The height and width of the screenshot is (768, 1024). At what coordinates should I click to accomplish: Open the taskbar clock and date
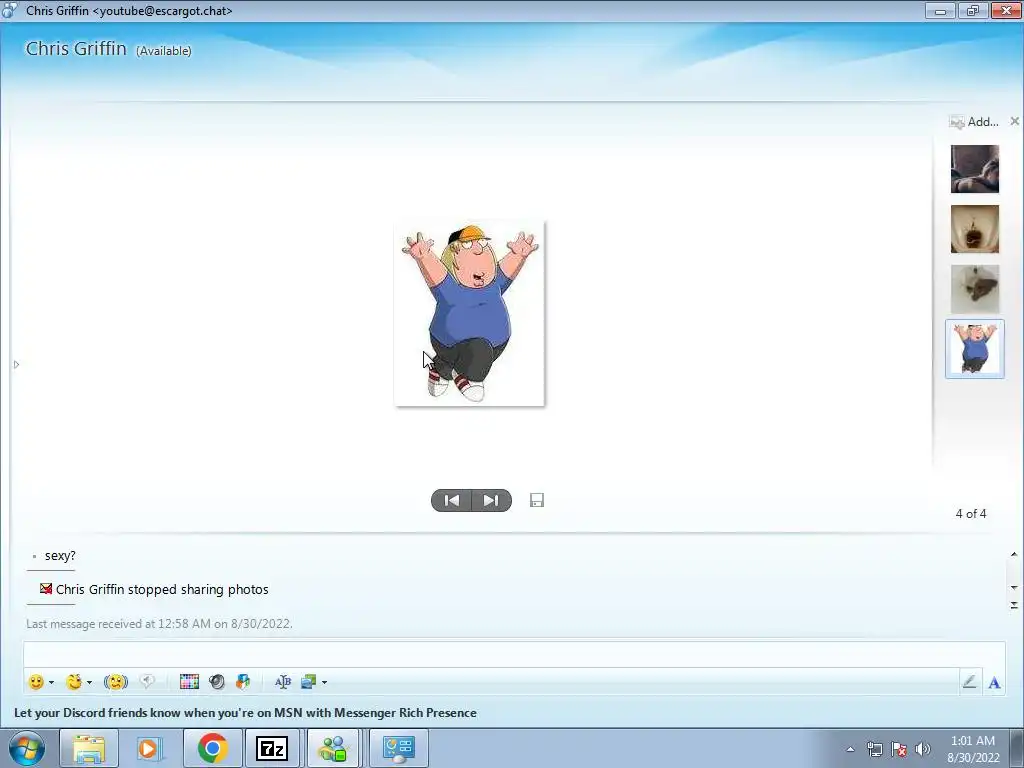click(973, 748)
